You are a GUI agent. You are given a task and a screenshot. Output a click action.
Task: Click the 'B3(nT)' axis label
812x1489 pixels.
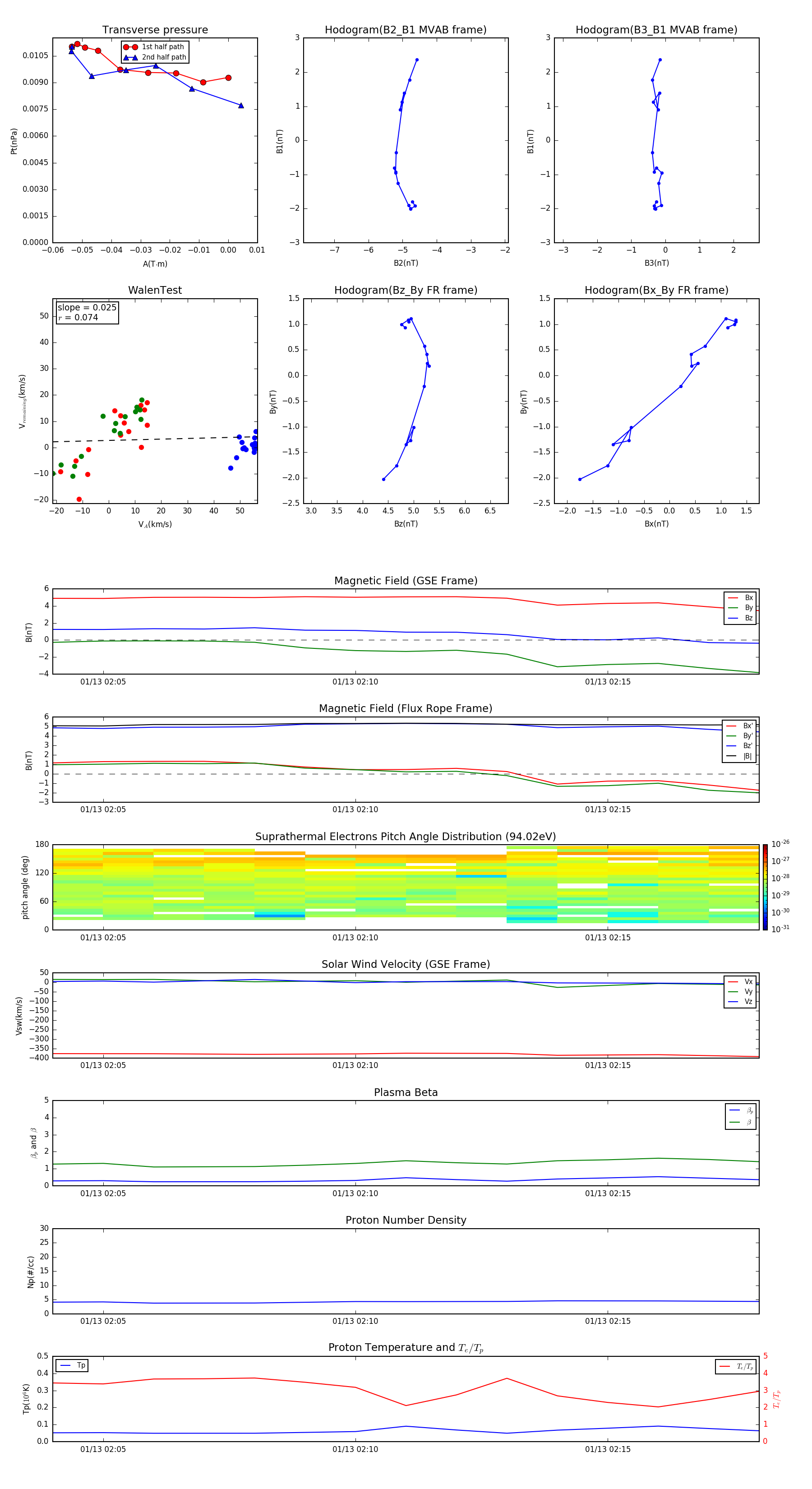(656, 263)
